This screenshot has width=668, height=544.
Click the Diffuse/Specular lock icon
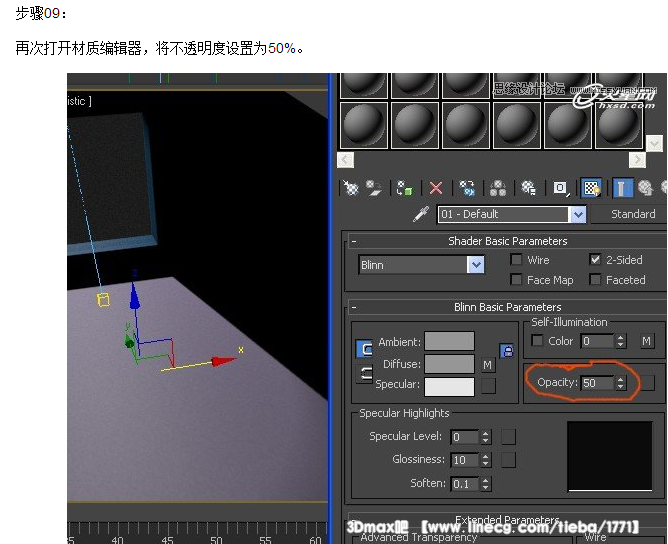(x=365, y=373)
